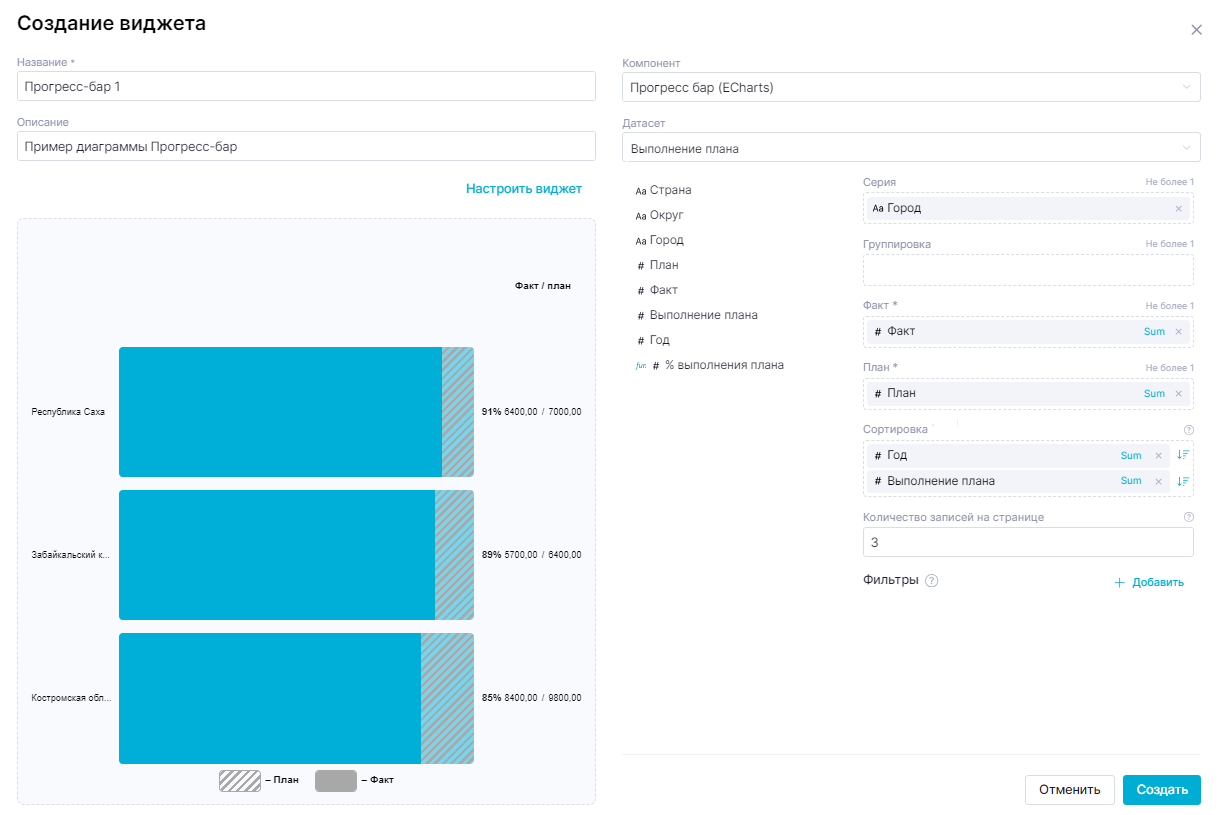Image resolution: width=1223 pixels, height=815 pixels.
Task: Expand the Датасет dropdown list
Action: coord(910,148)
